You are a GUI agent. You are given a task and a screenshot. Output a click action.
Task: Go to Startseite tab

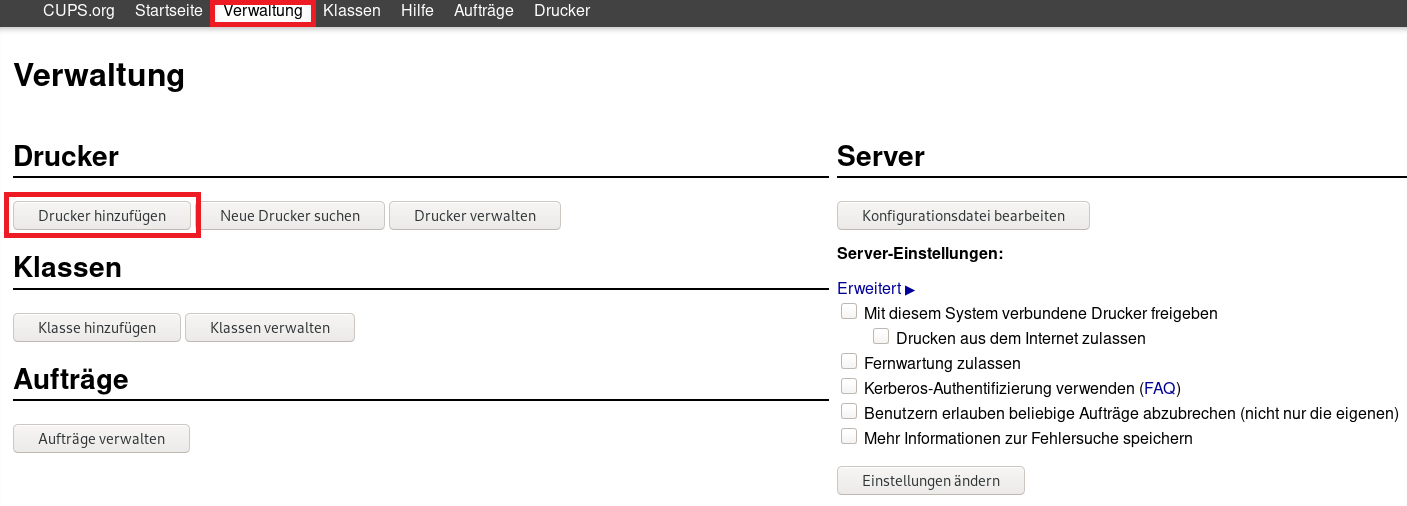pos(169,11)
